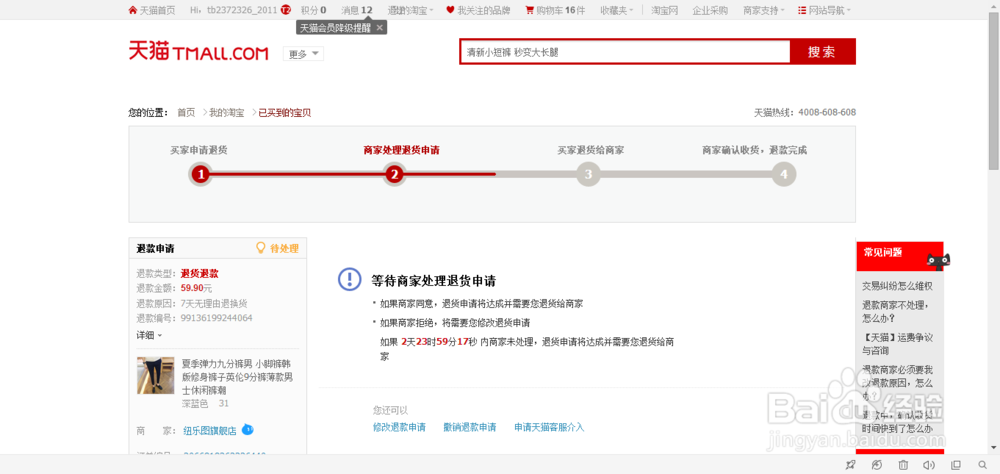Click the trash bin icon in status bar

point(903,465)
